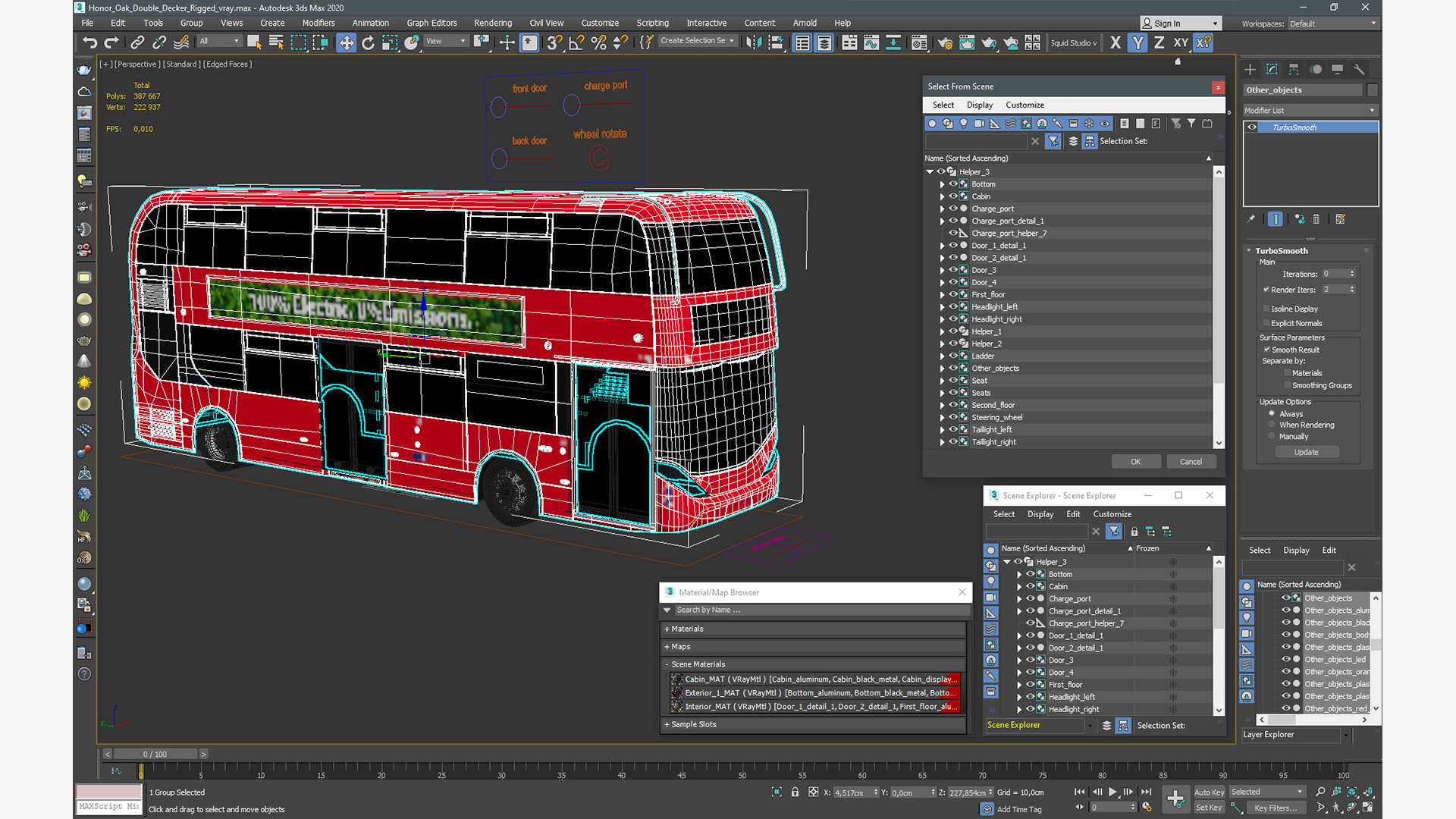Open the Utilities wrench tab
The width and height of the screenshot is (1456, 819).
(1360, 69)
